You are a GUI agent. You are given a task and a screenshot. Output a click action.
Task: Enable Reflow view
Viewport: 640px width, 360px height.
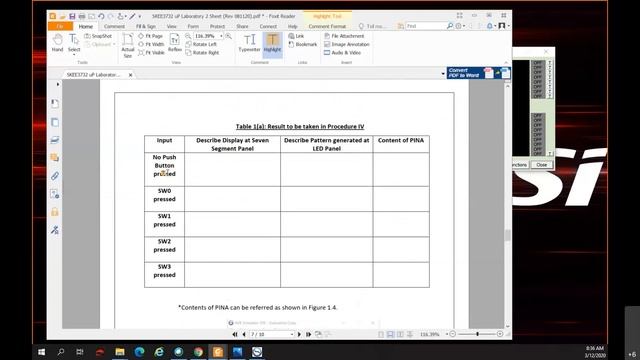[175, 43]
